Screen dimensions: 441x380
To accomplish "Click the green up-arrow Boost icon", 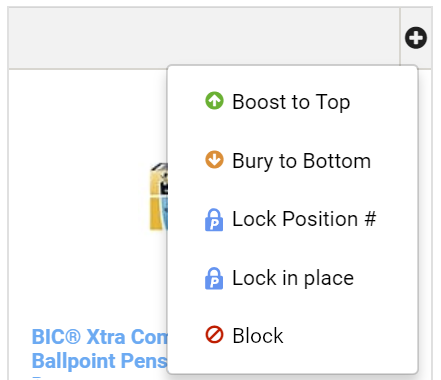I will [214, 100].
